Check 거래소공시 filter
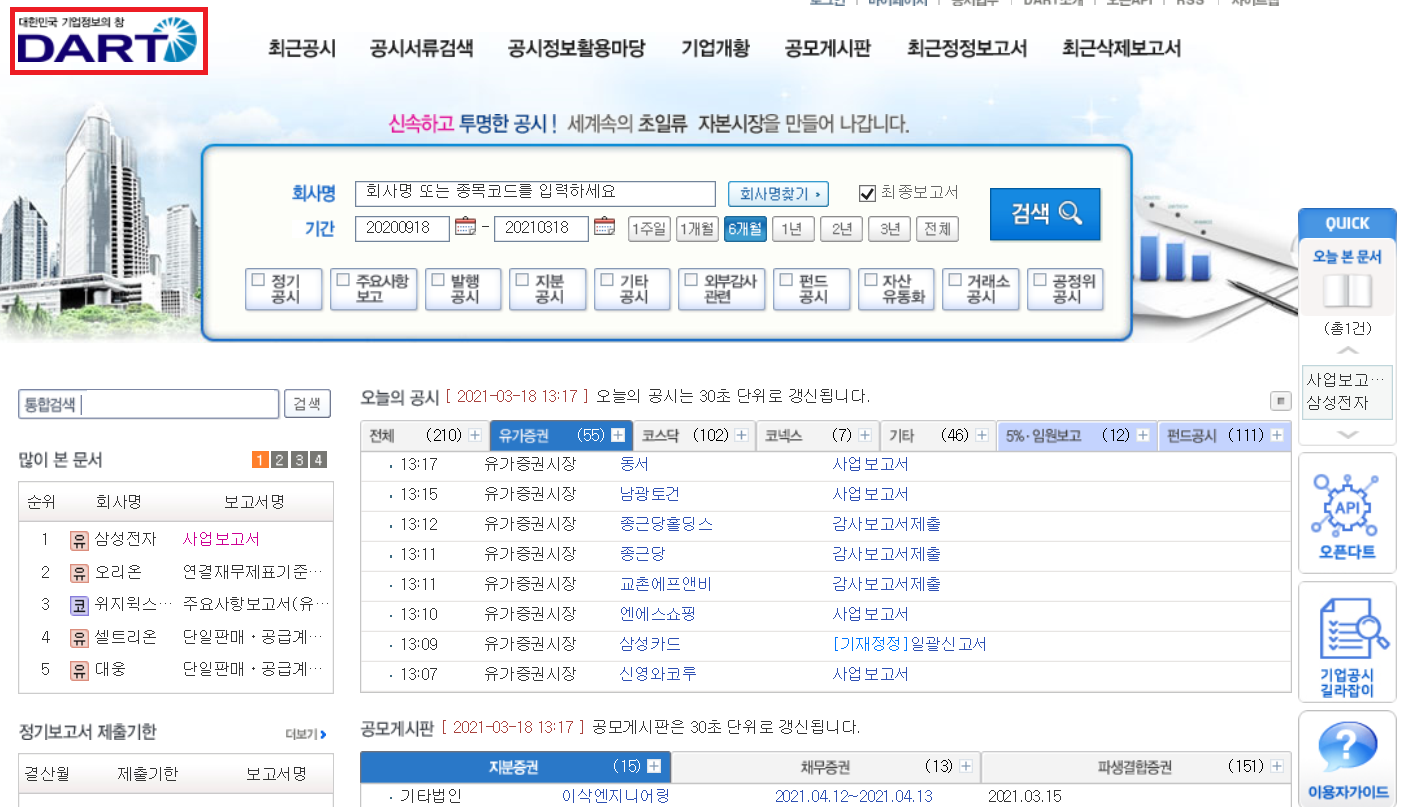Viewport: 1407px width, 807px height. click(954, 281)
